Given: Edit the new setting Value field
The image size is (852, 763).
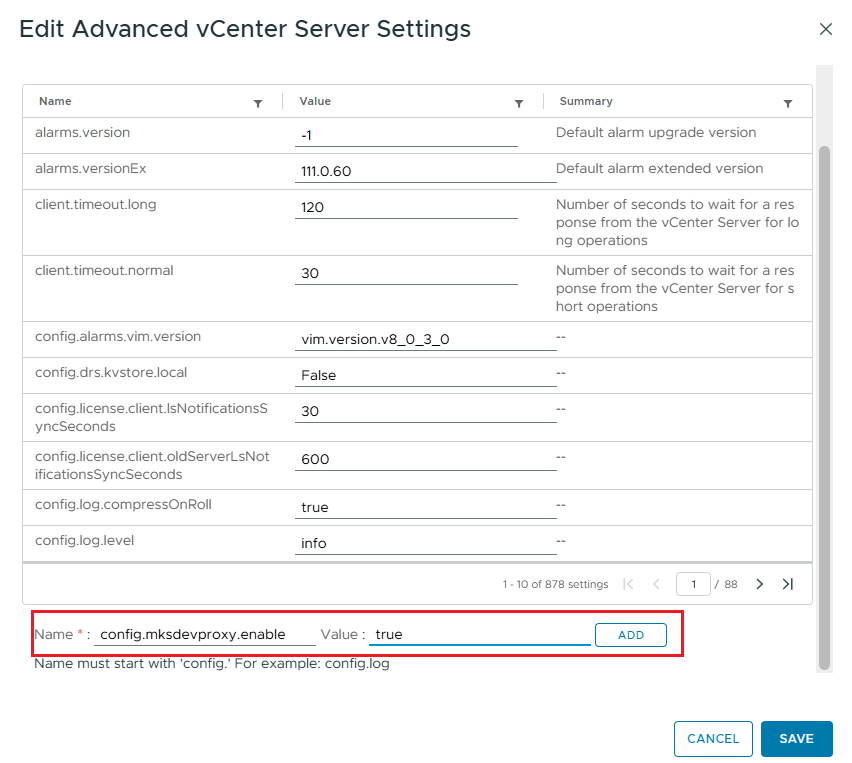Looking at the screenshot, I should click(479, 635).
